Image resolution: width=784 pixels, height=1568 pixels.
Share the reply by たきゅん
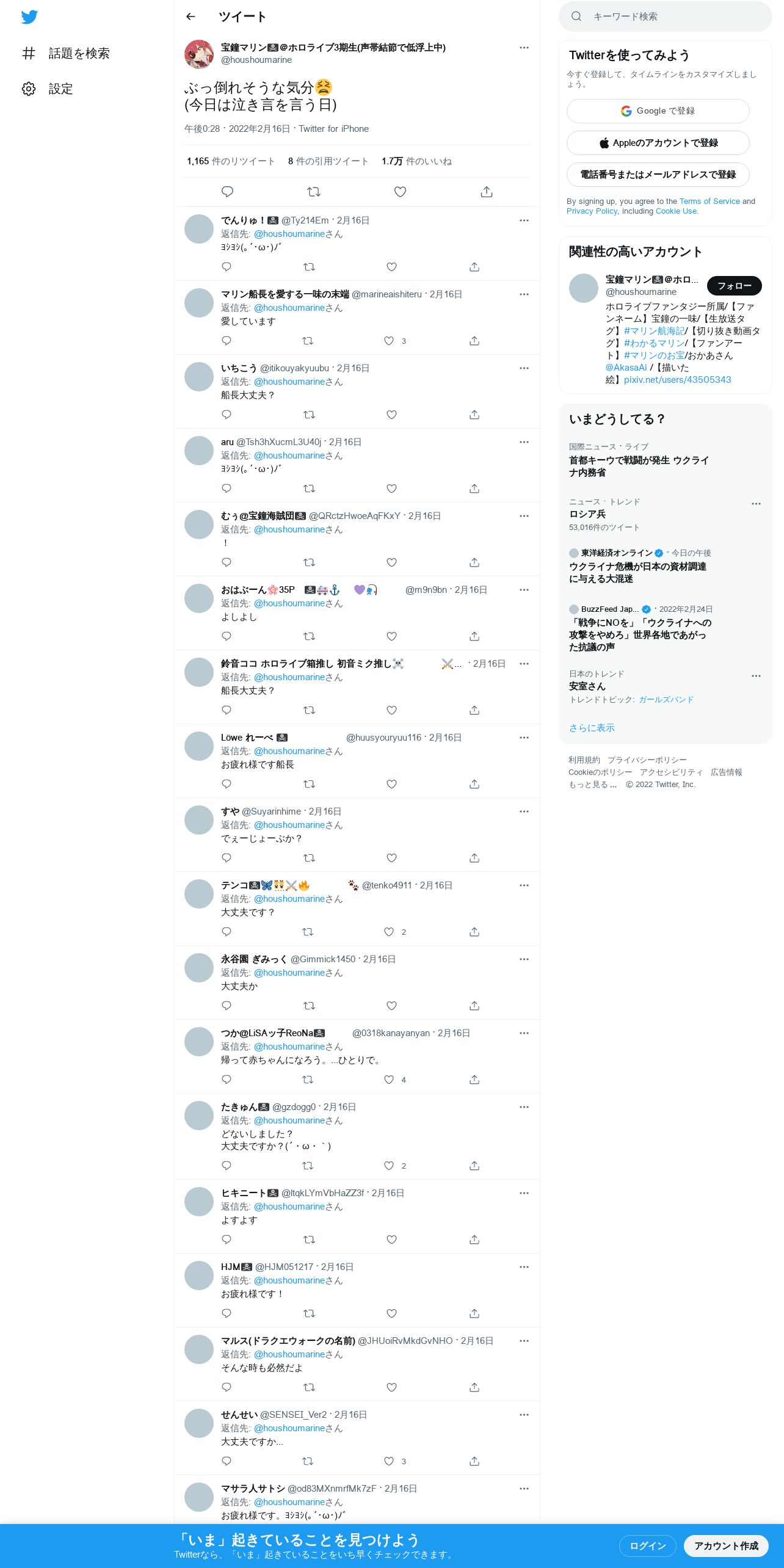click(474, 1166)
